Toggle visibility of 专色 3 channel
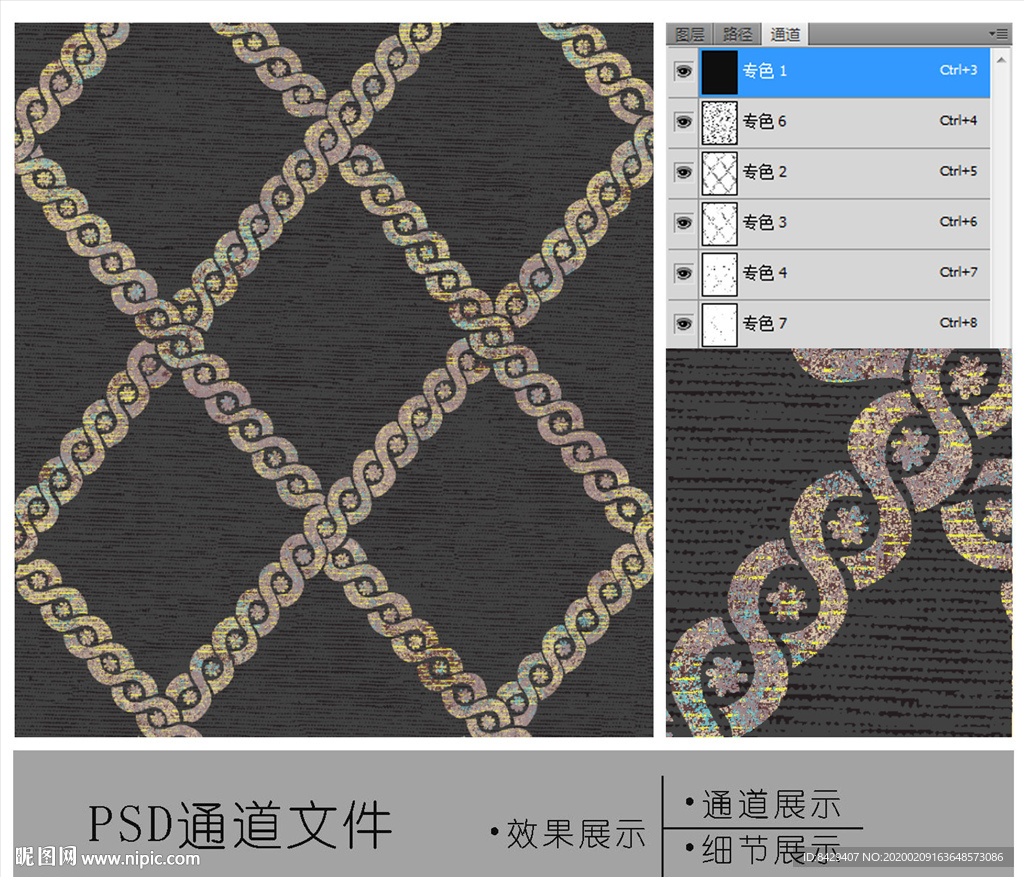1024x877 pixels. click(x=683, y=223)
